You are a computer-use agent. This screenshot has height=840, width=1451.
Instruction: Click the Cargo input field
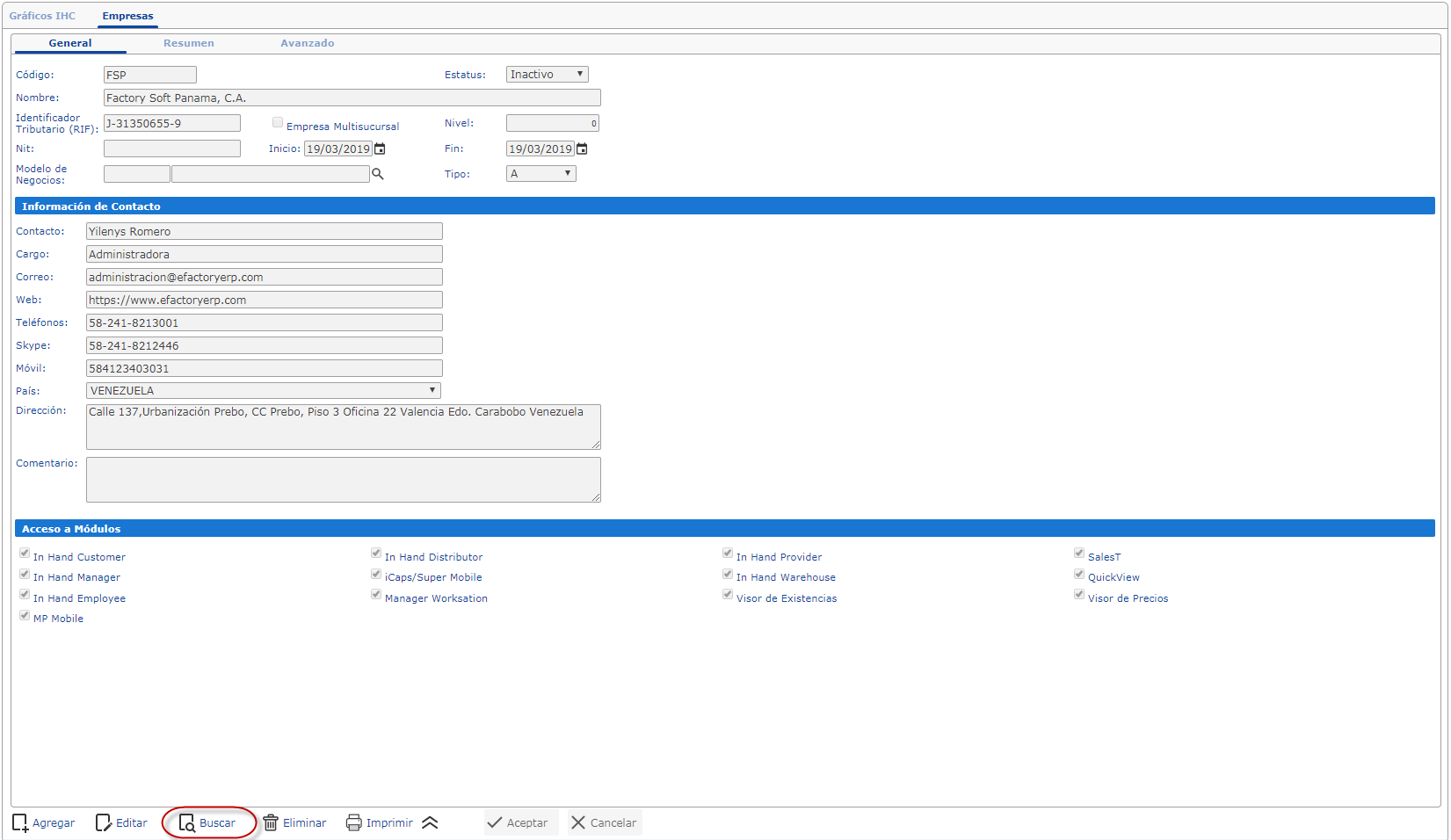pos(265,254)
